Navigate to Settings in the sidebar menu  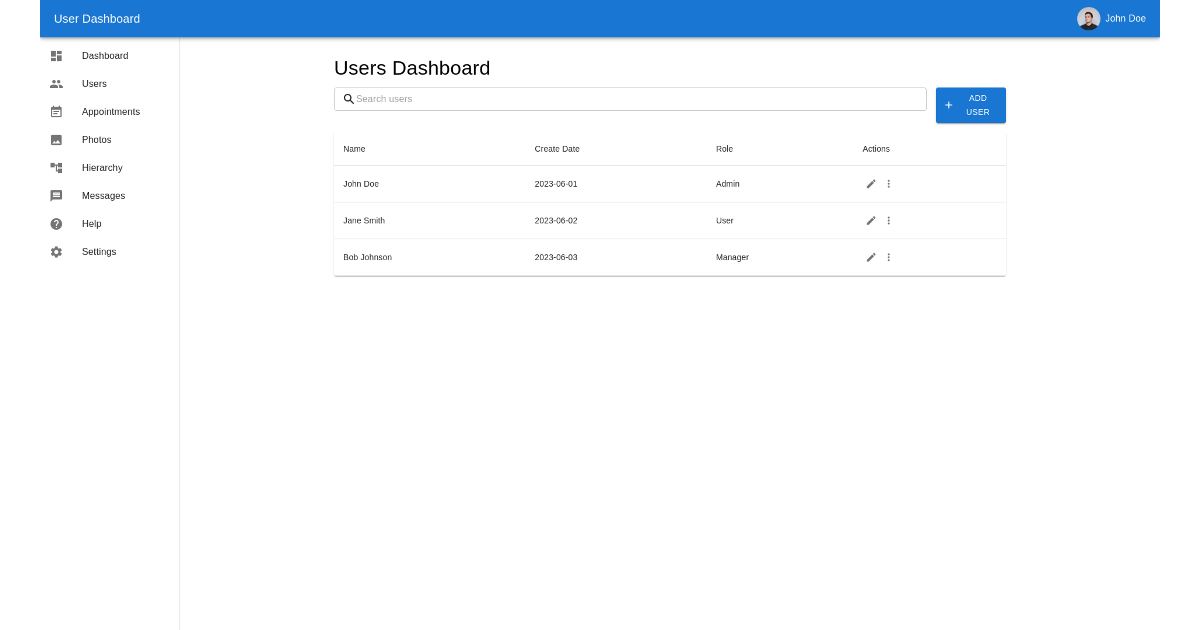(98, 252)
